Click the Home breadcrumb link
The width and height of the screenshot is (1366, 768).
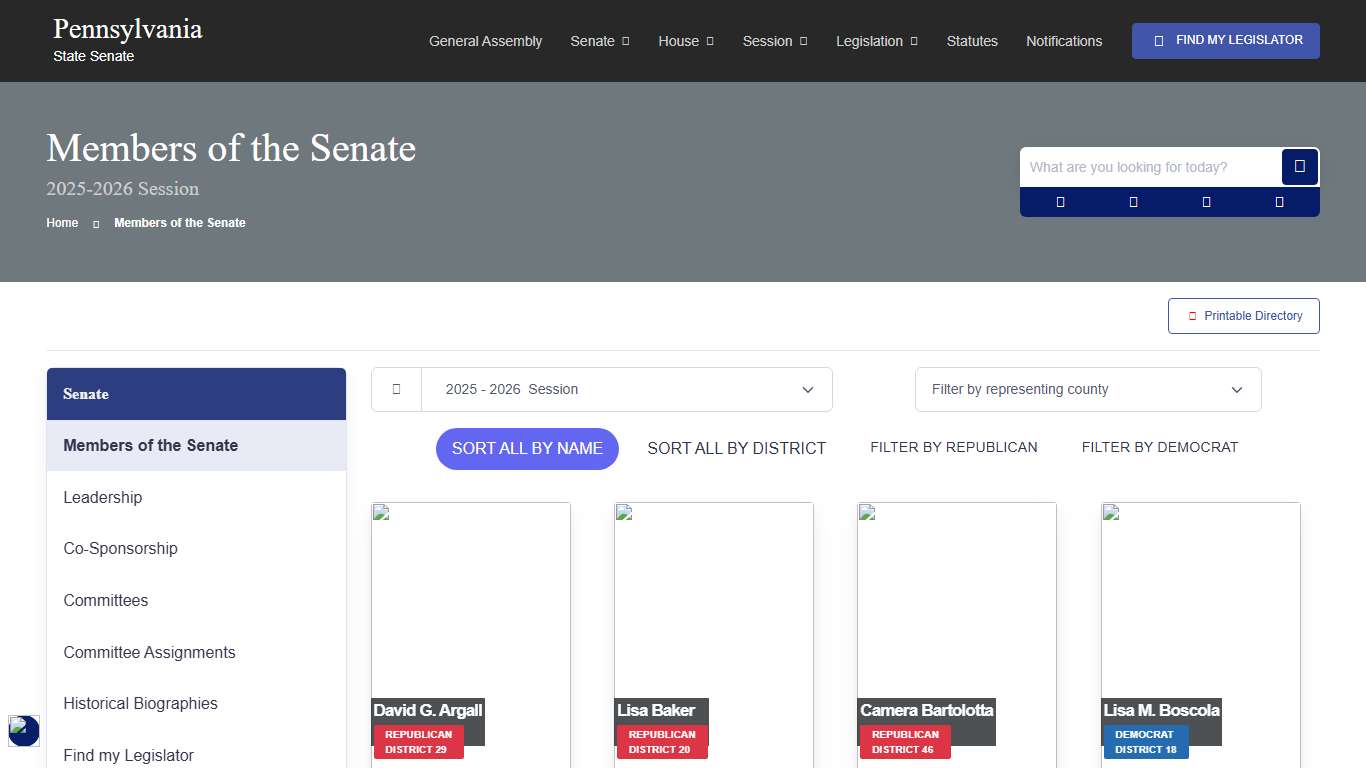[x=62, y=223]
